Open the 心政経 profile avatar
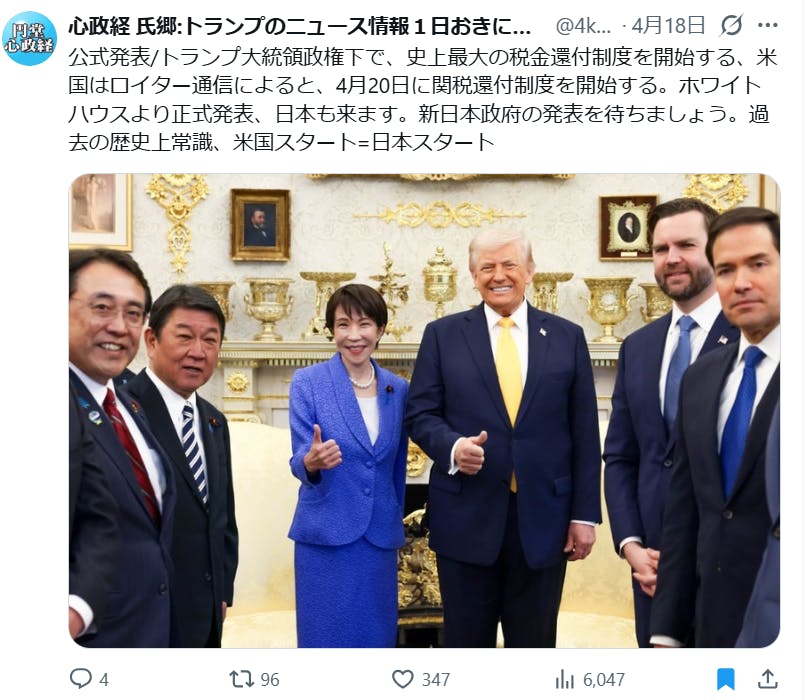Screen dimensions: 805x700 click(x=29, y=38)
